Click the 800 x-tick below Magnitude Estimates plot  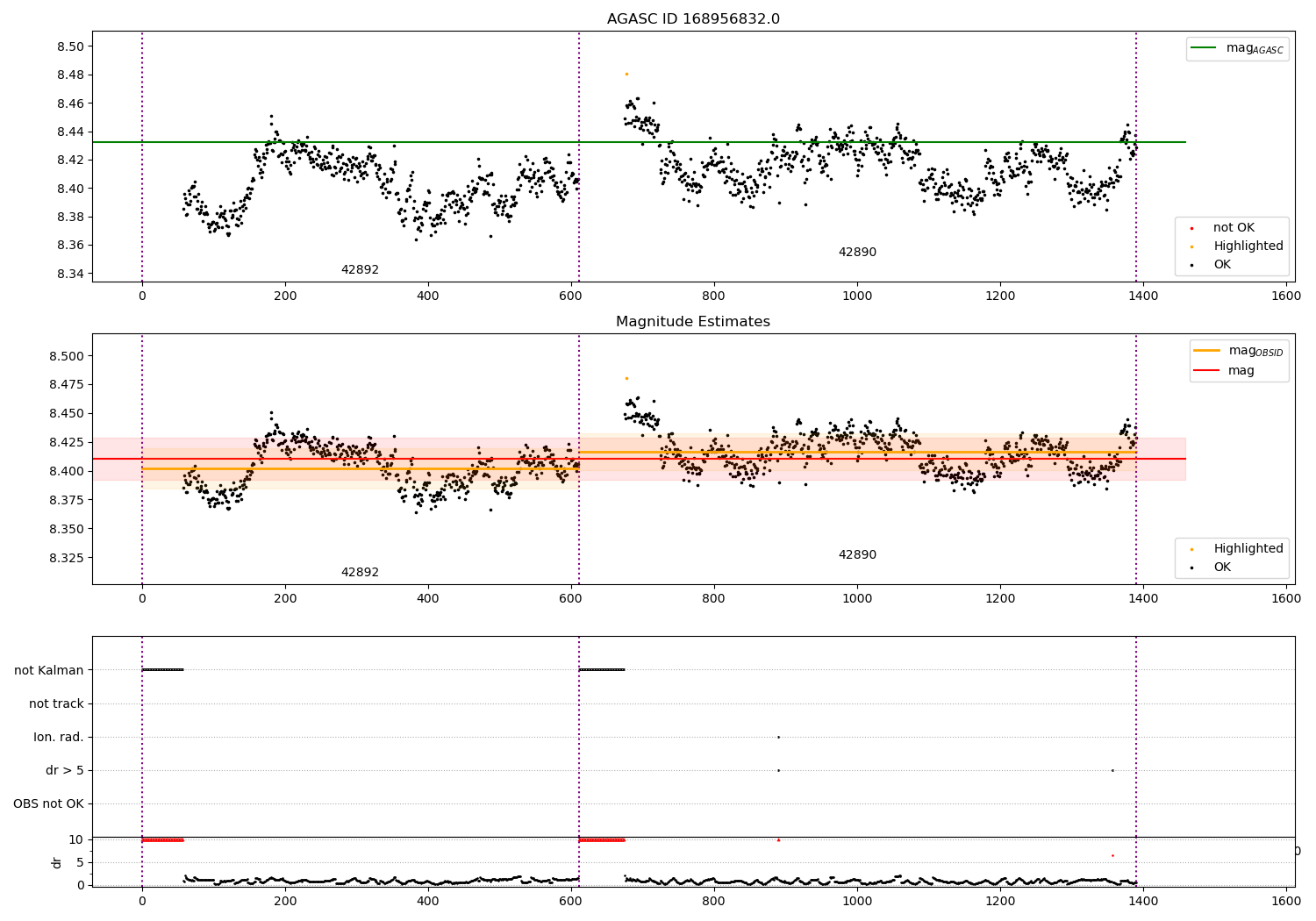click(714, 599)
